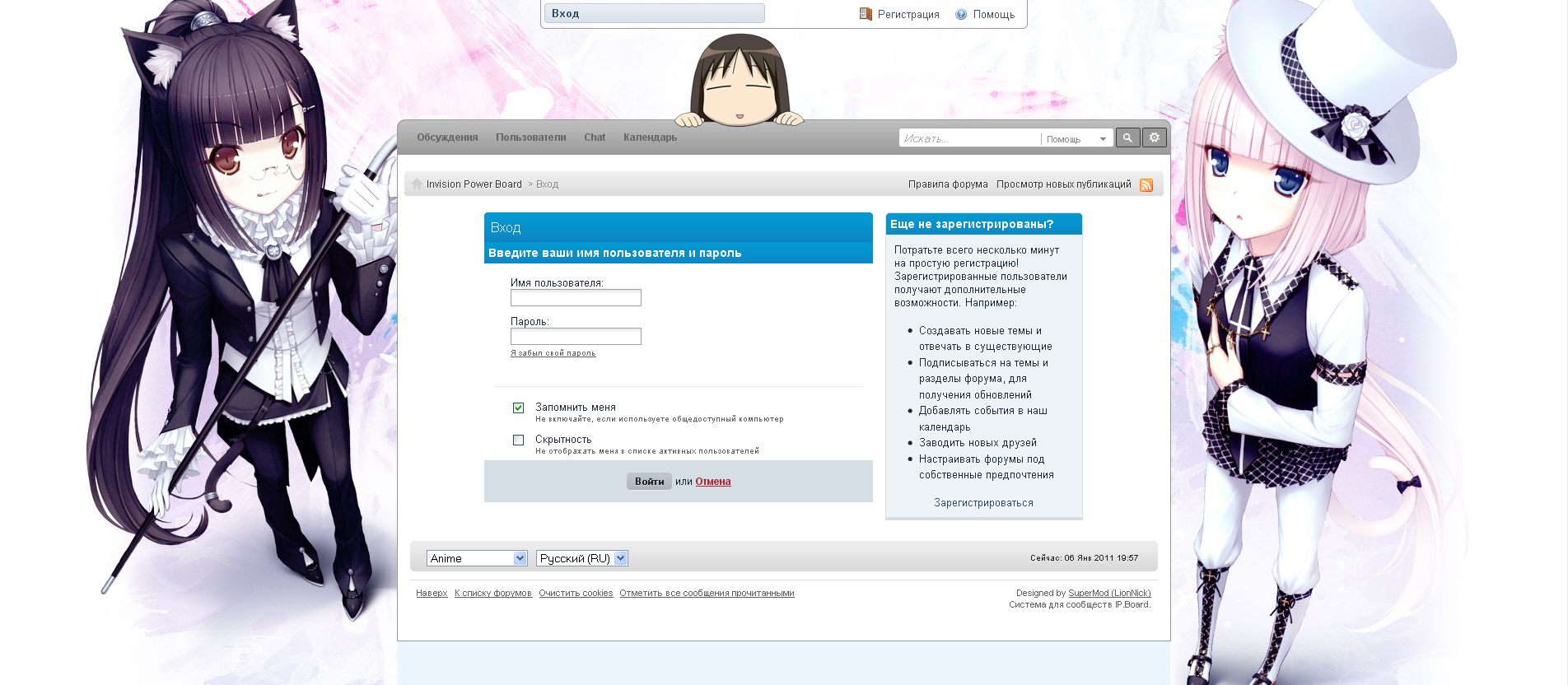This screenshot has height=685, width=1568.
Task: Click "Invision Power Board" breadcrumb link
Action: pos(474,184)
